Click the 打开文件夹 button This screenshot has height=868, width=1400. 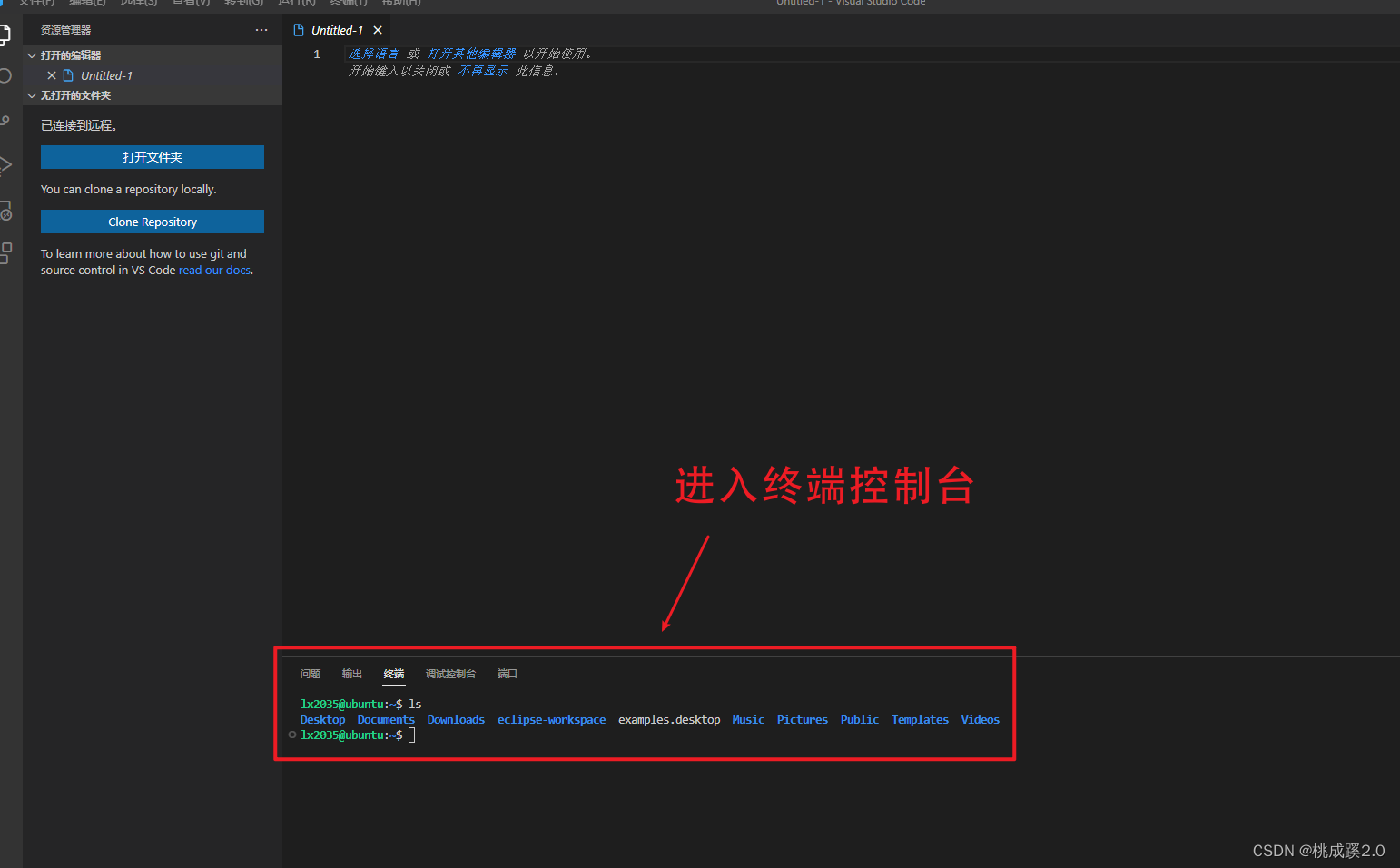[153, 157]
